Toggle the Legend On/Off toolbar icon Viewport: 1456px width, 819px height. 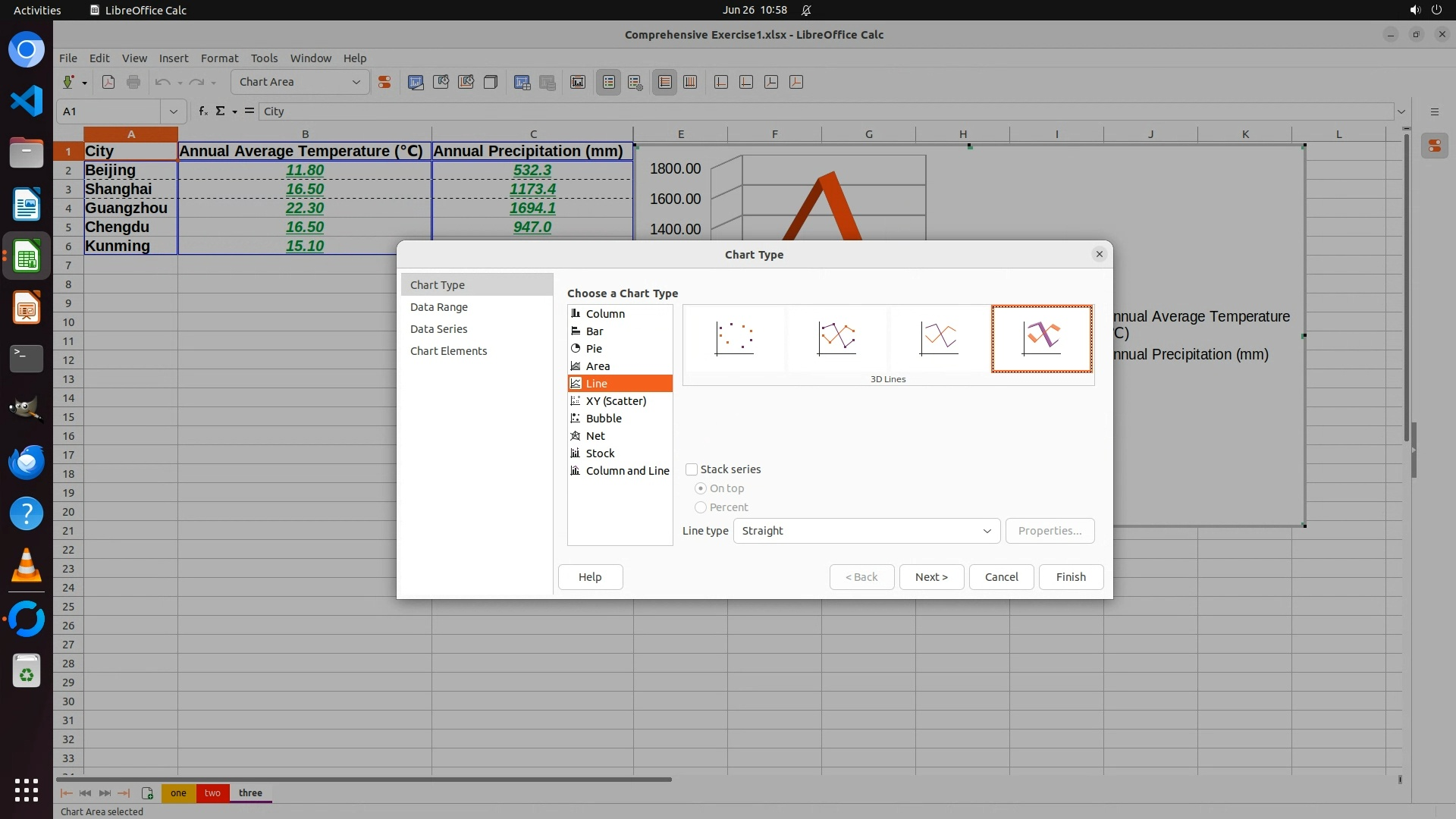609,82
